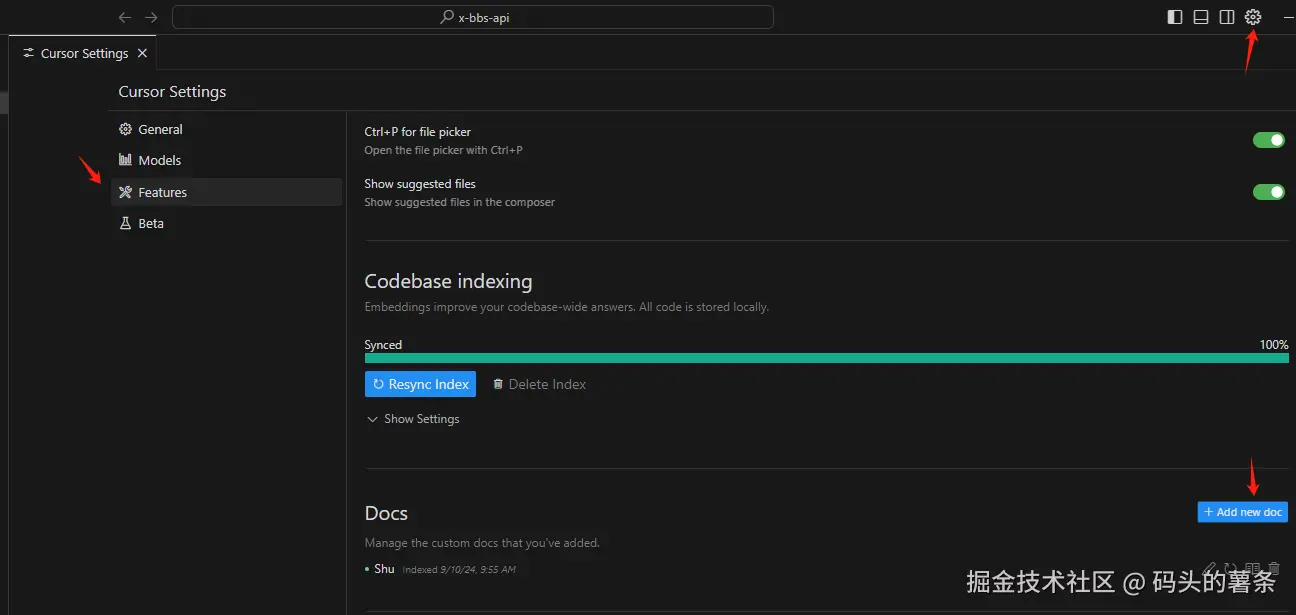Toggle bottom panel layout icon
The image size is (1296, 615).
pos(1201,17)
